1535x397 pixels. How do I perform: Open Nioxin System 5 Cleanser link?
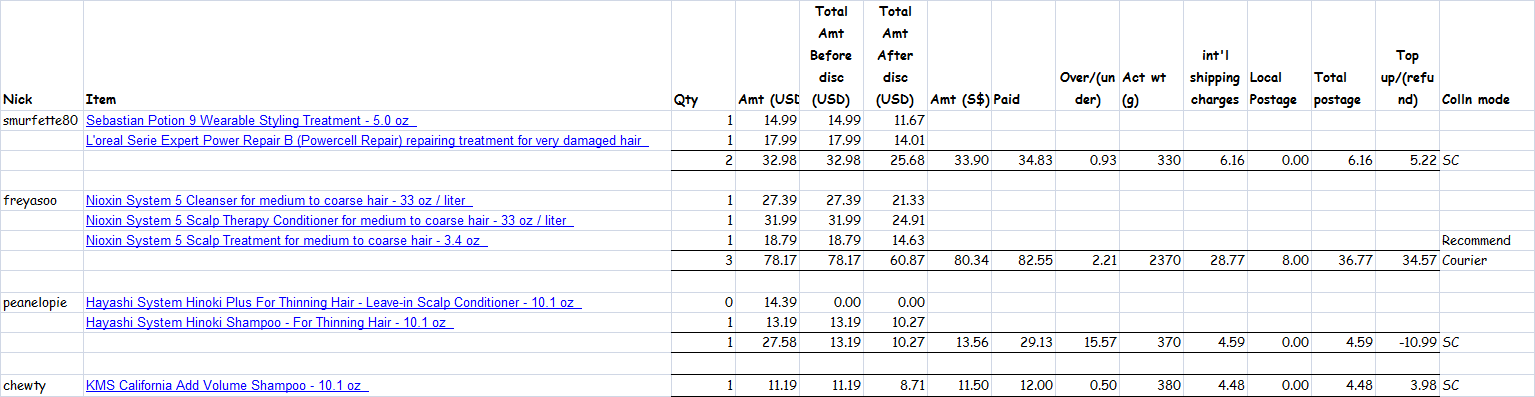(279, 200)
